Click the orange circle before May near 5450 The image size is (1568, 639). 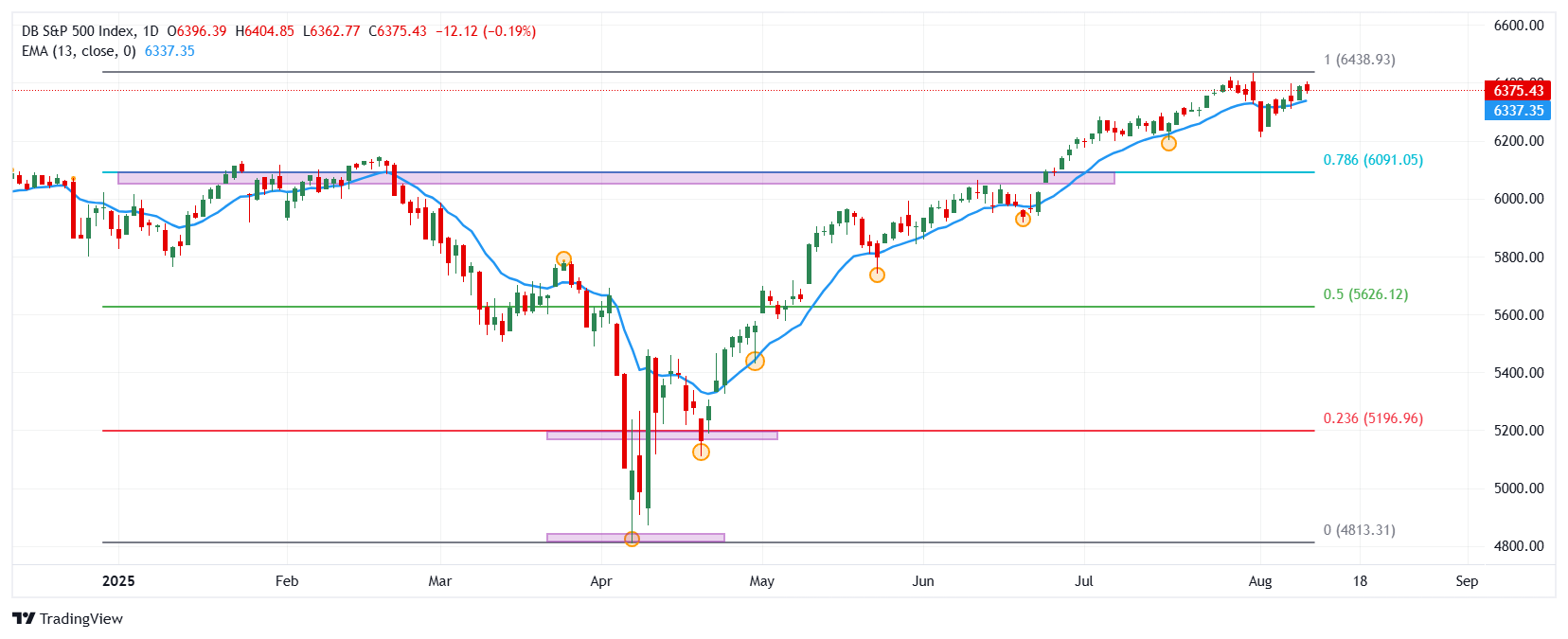(755, 361)
